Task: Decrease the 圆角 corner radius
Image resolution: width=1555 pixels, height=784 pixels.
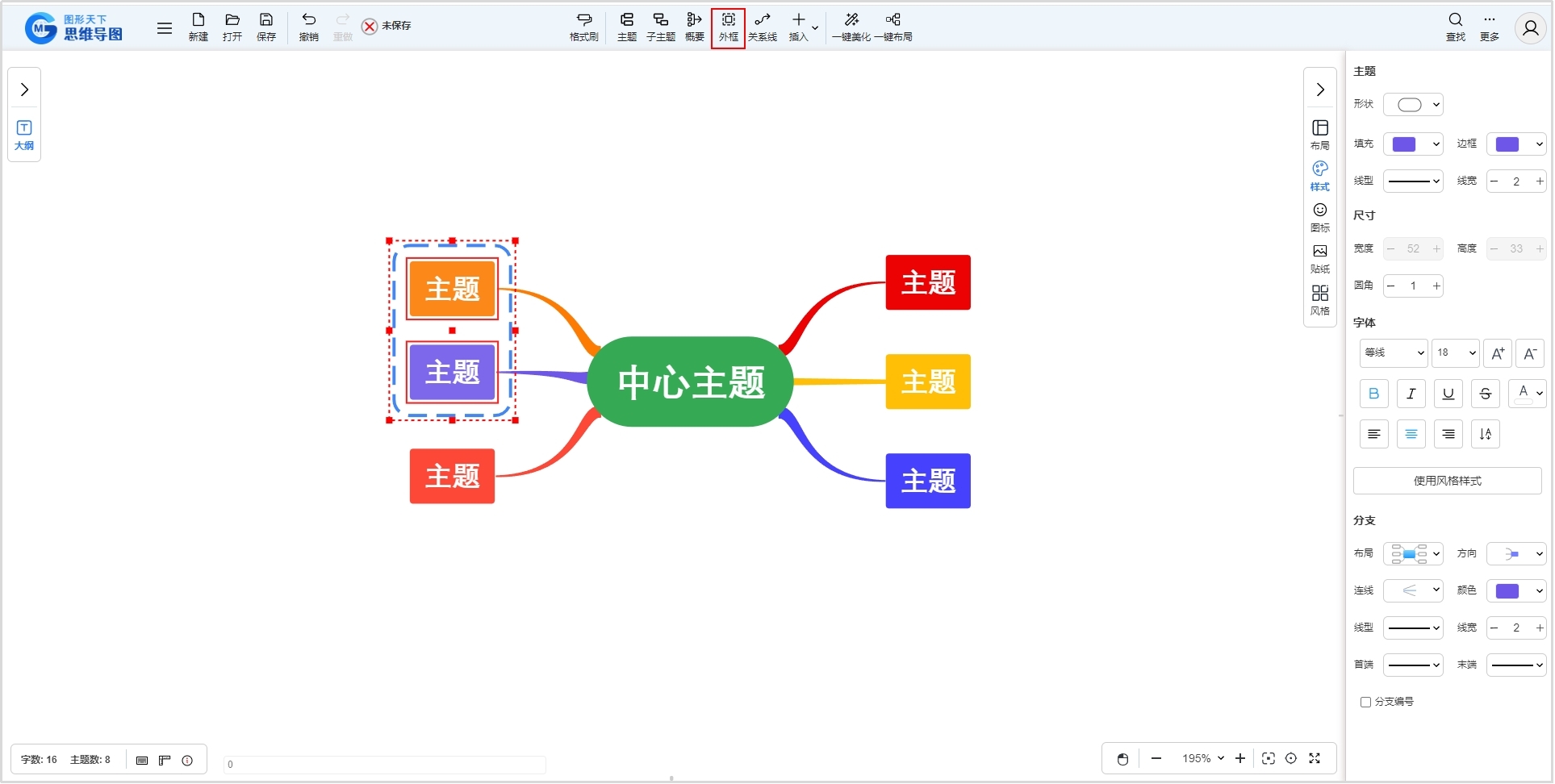Action: [x=1391, y=286]
